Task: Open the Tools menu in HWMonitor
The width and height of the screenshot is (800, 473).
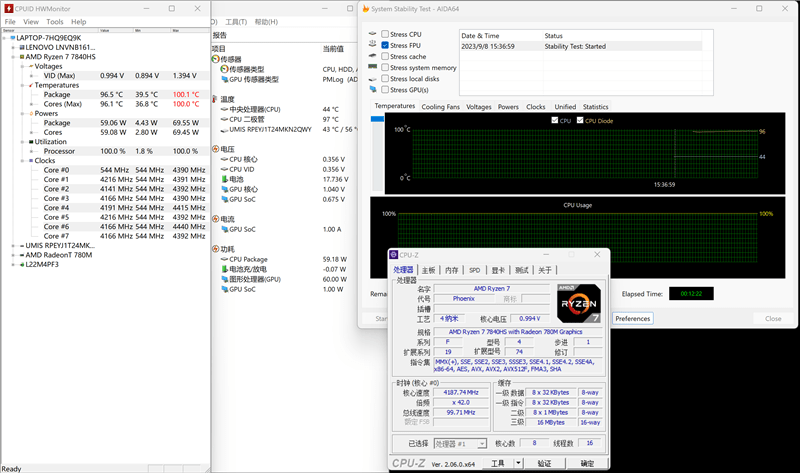Action: tap(55, 22)
